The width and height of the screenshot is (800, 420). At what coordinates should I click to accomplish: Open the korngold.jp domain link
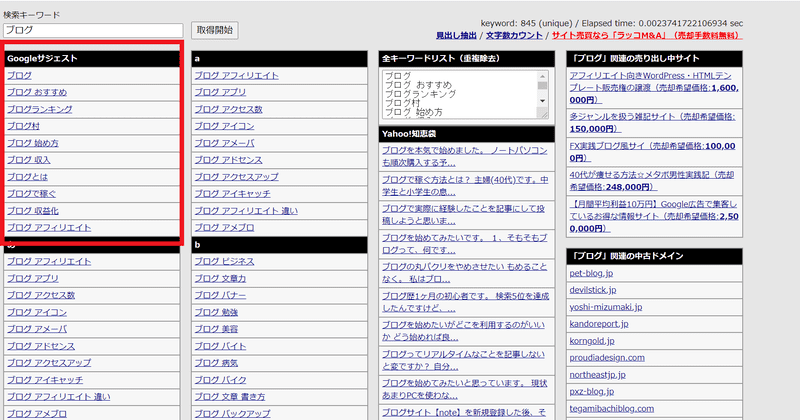click(x=592, y=340)
